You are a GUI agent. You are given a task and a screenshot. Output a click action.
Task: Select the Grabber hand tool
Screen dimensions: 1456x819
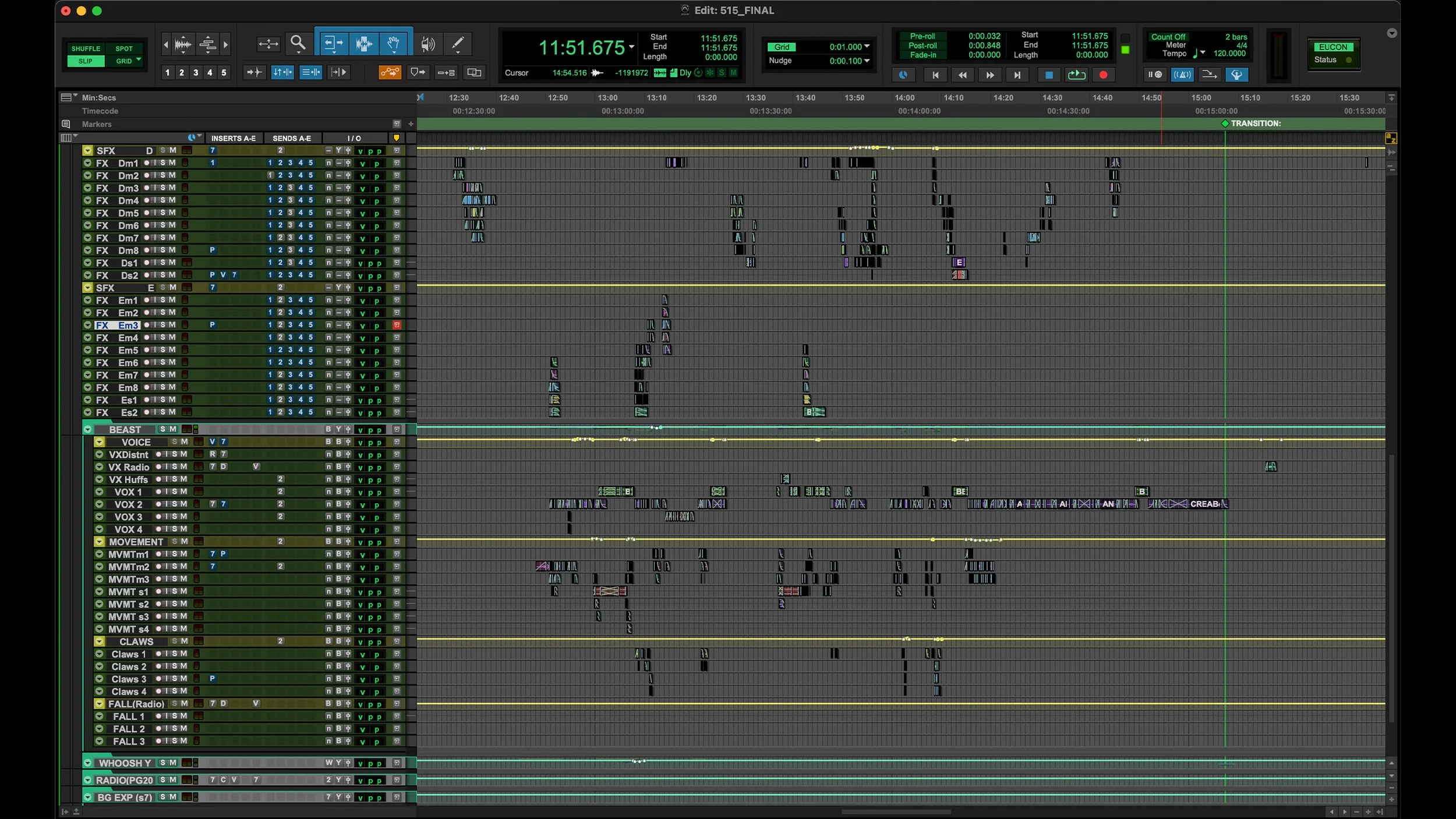pyautogui.click(x=394, y=43)
